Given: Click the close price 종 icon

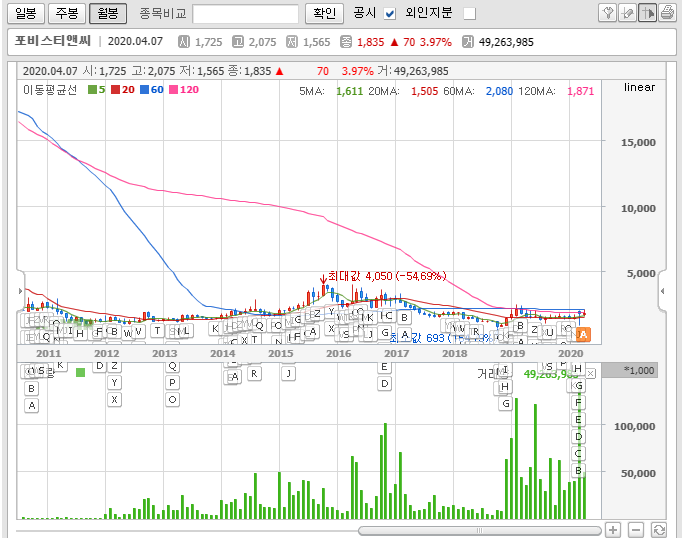Looking at the screenshot, I should click(346, 42).
